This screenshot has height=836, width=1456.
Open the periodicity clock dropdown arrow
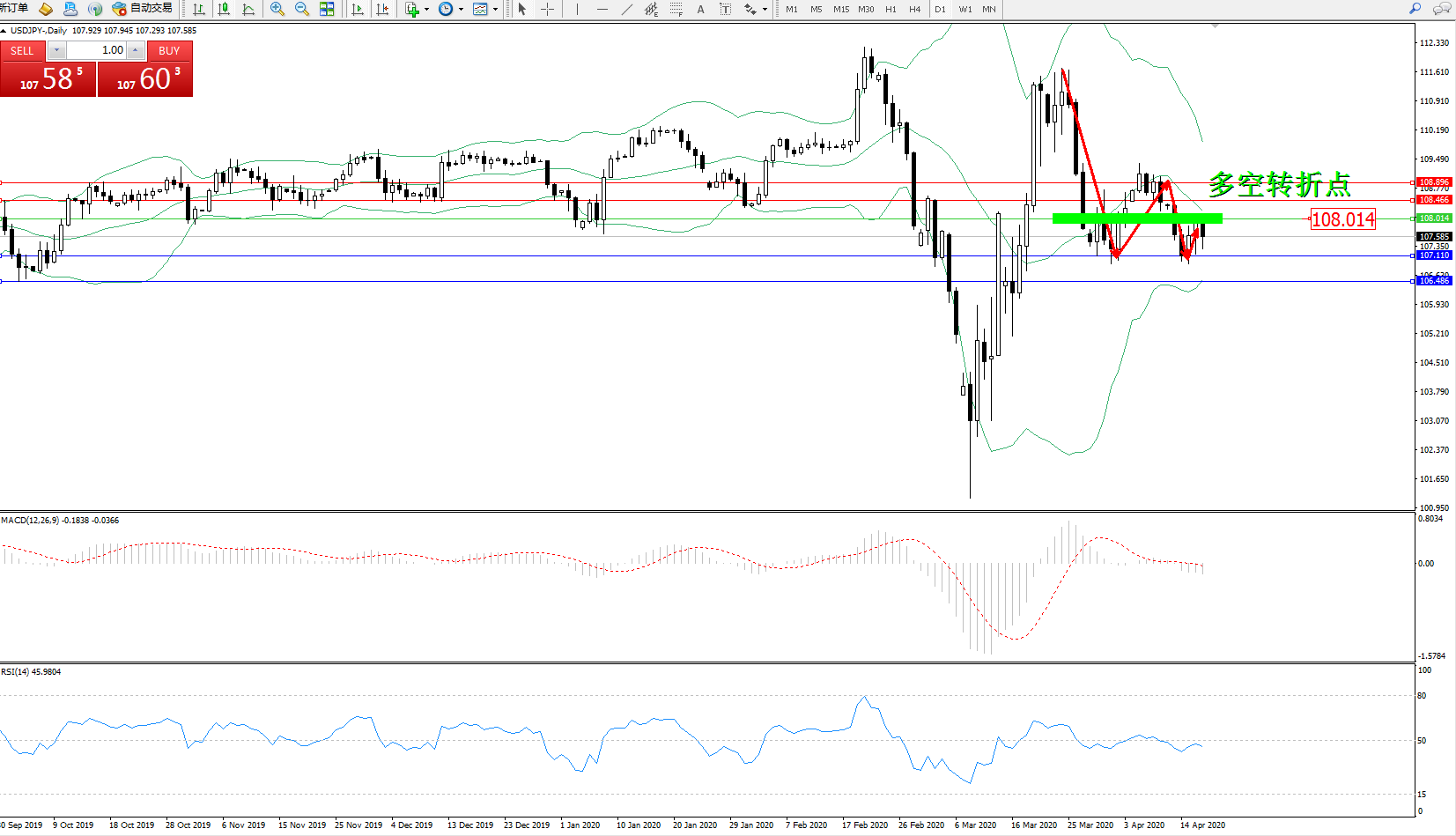click(x=461, y=9)
